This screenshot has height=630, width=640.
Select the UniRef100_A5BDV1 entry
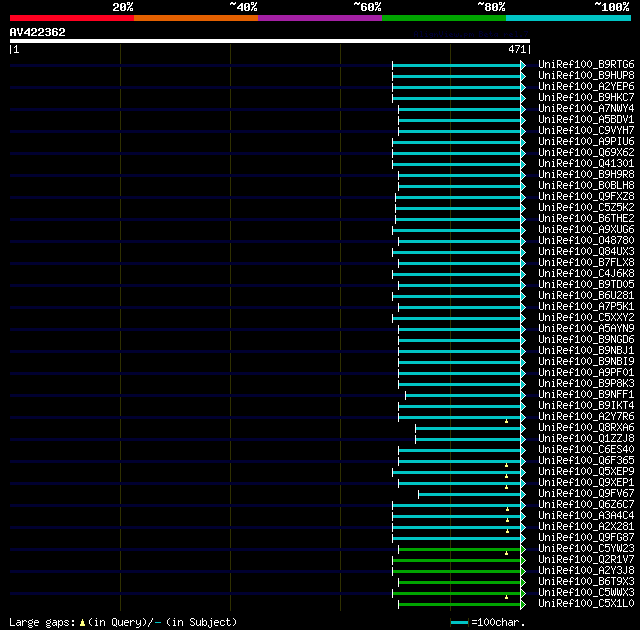point(586,120)
